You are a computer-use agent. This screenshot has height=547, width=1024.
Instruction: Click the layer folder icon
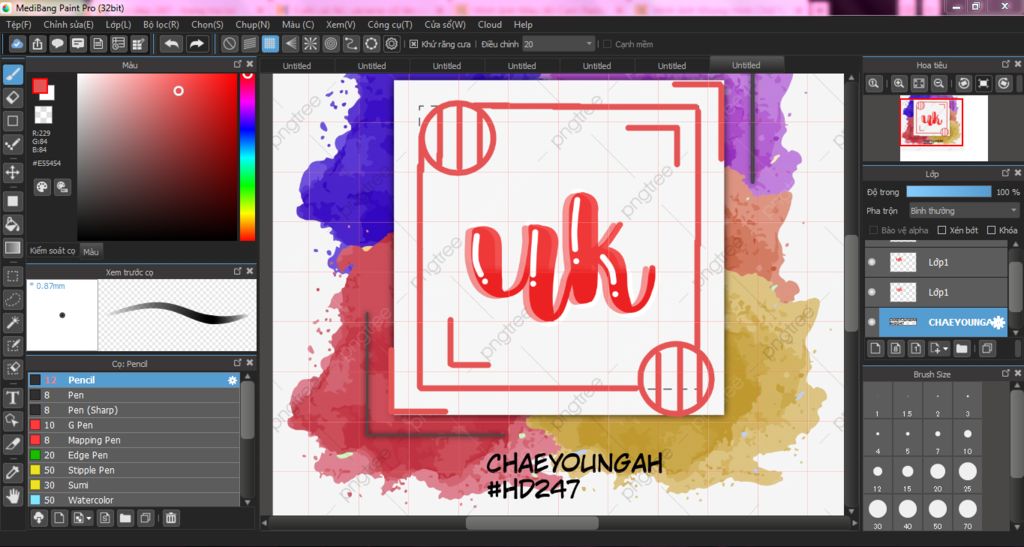(x=962, y=349)
